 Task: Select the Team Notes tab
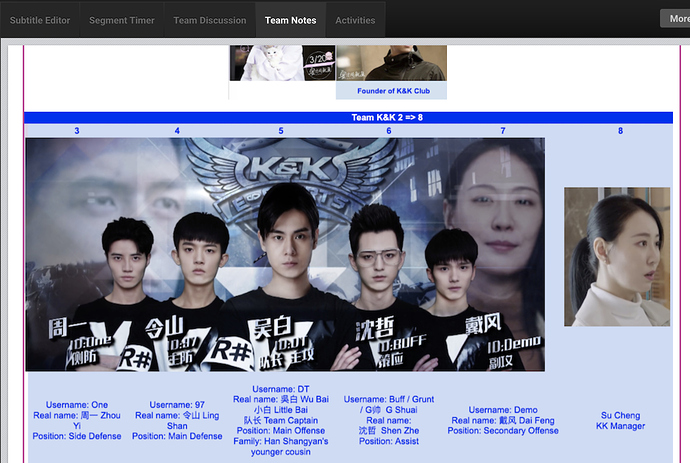click(x=290, y=20)
